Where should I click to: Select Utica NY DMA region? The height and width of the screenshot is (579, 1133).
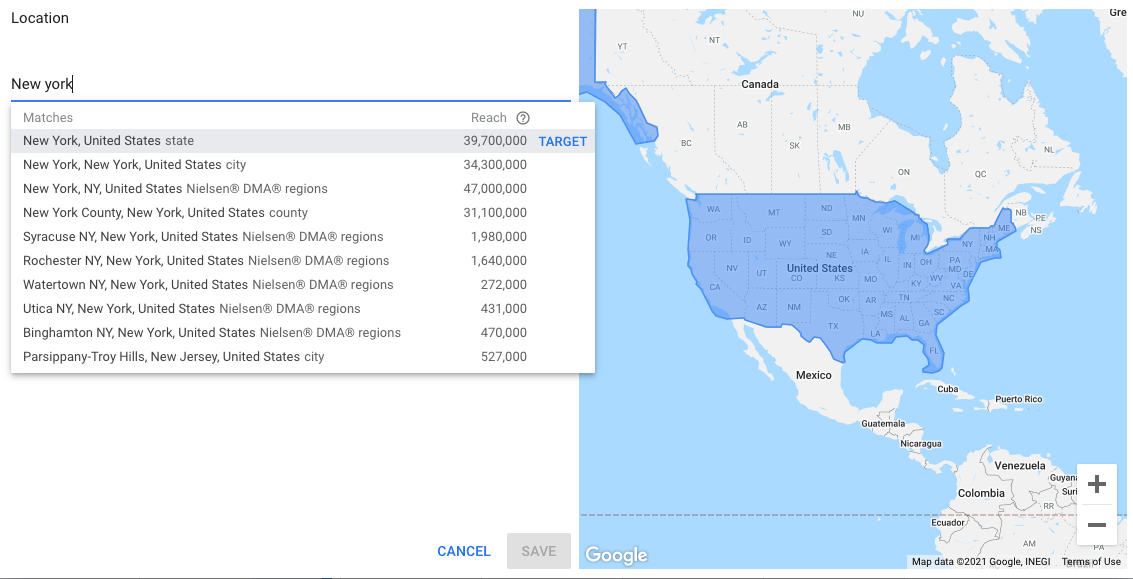[x=192, y=309]
